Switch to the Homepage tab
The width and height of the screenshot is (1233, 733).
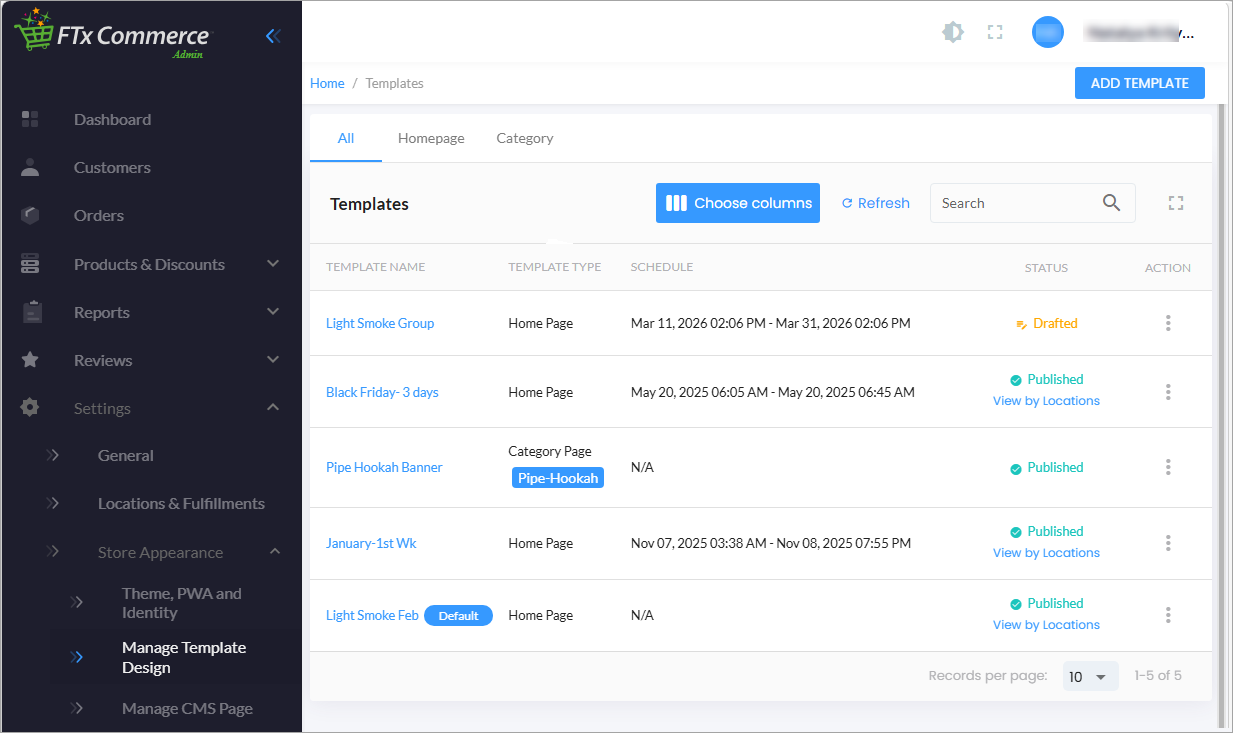pos(431,138)
